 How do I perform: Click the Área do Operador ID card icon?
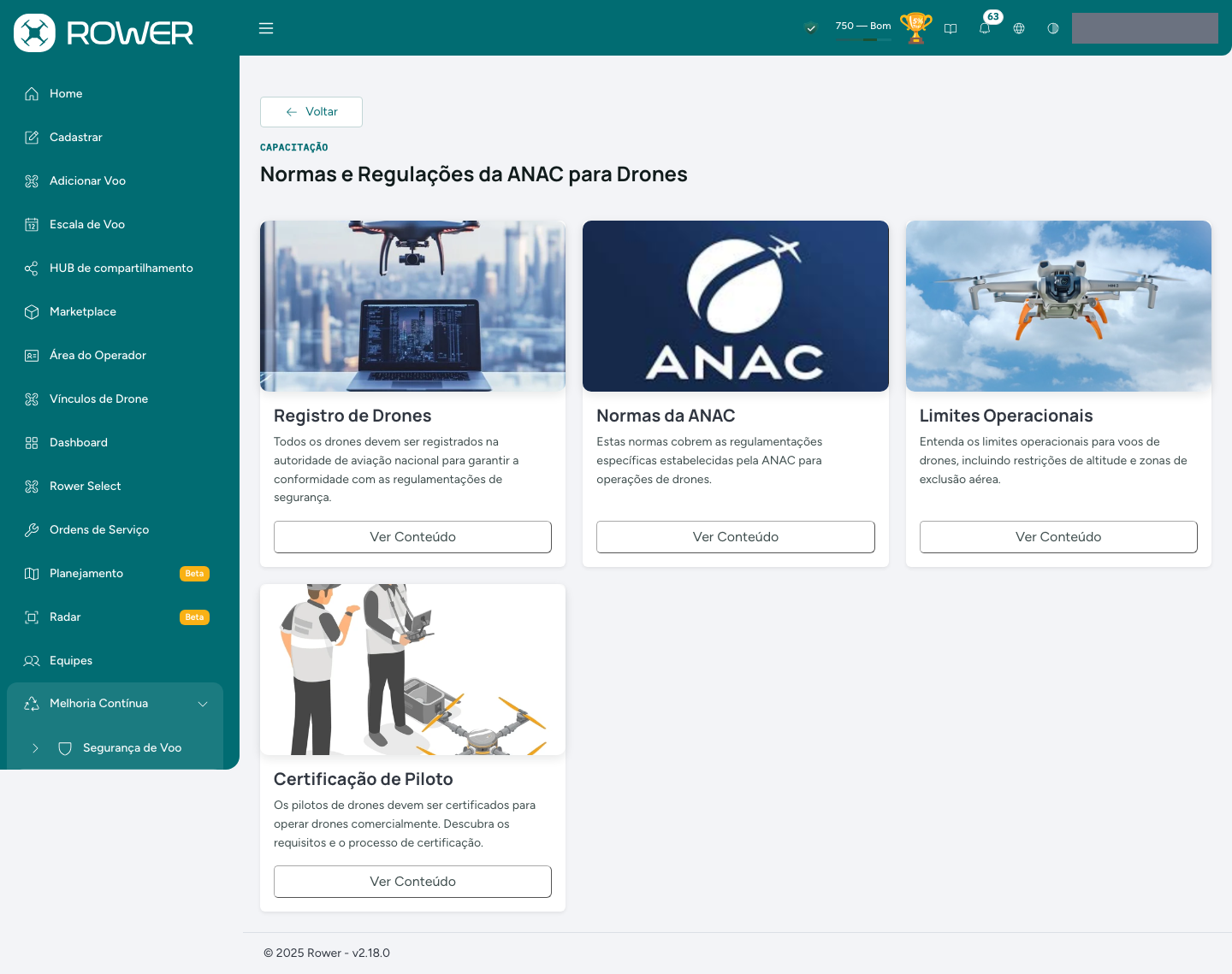tap(32, 356)
